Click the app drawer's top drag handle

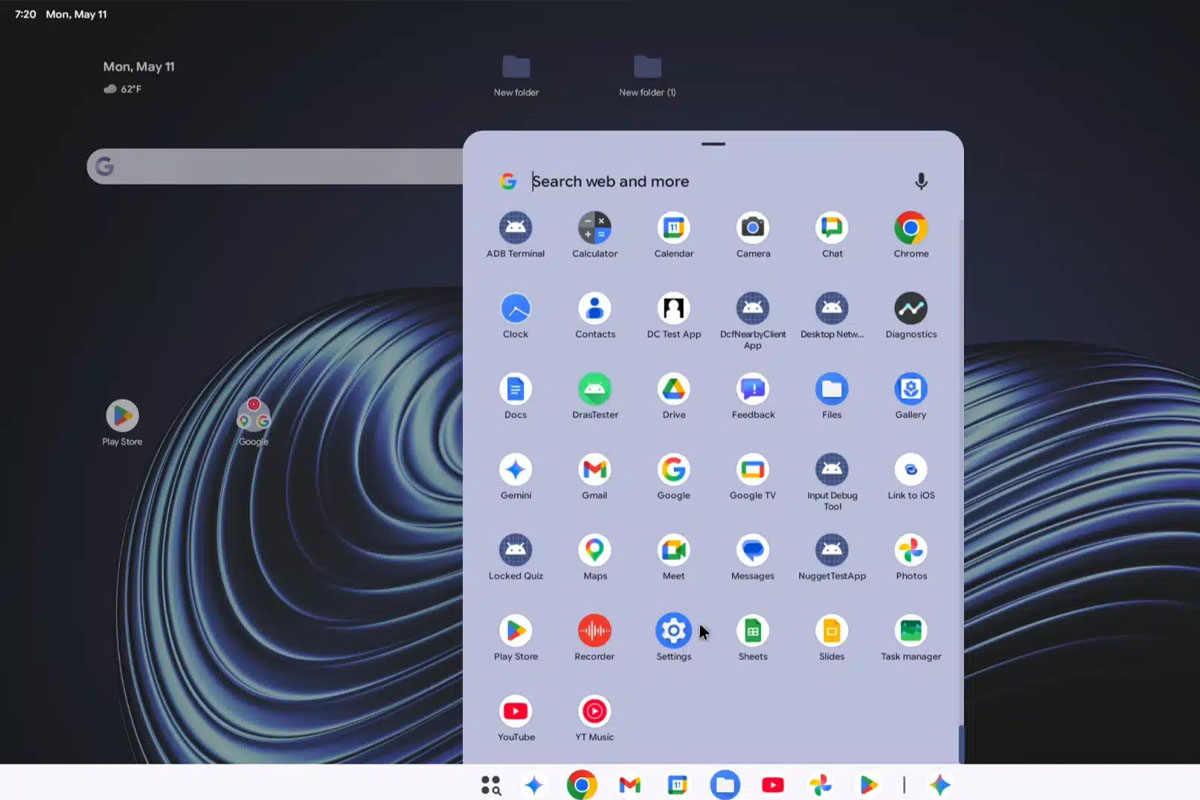point(713,144)
